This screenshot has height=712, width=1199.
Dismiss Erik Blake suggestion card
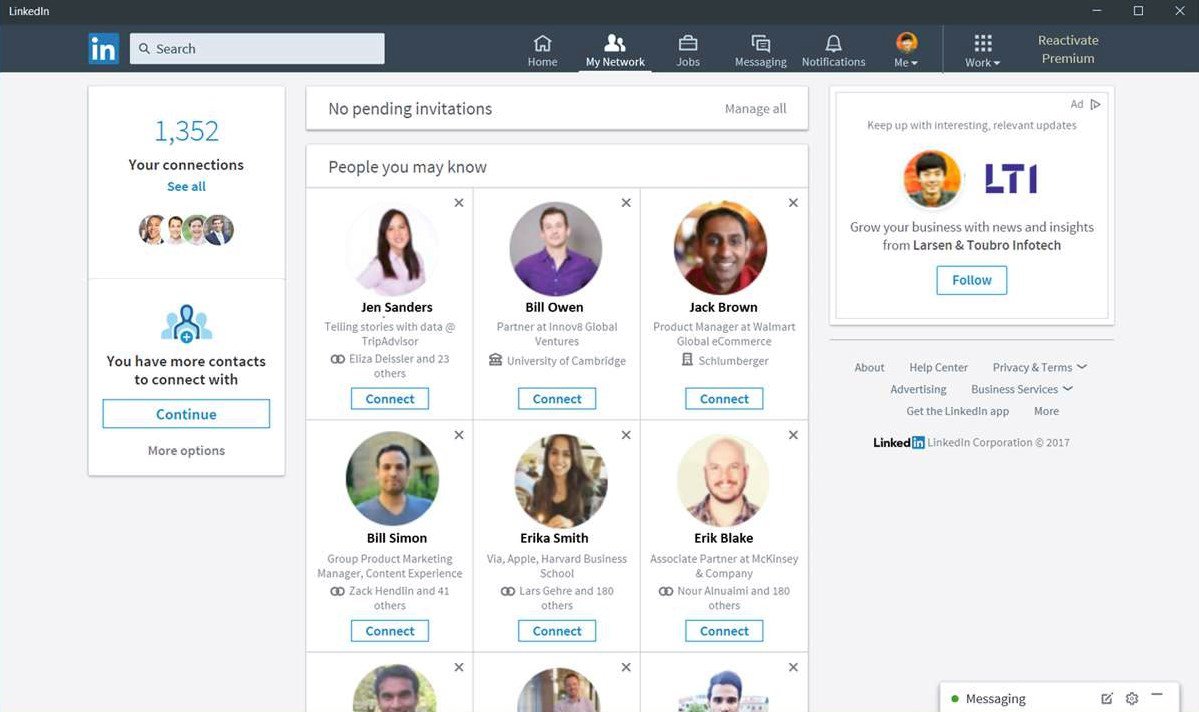pyautogui.click(x=793, y=435)
